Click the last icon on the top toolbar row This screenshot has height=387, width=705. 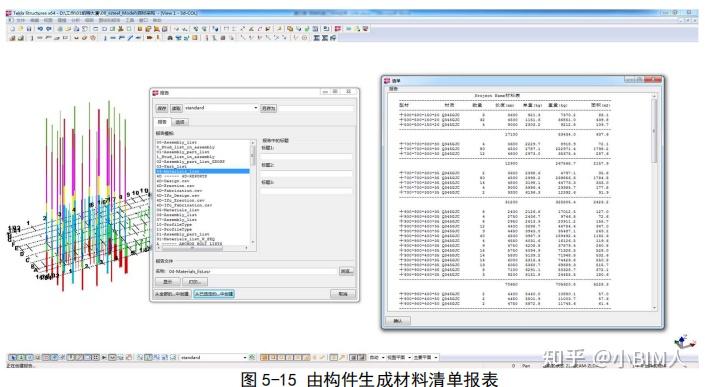(x=366, y=29)
